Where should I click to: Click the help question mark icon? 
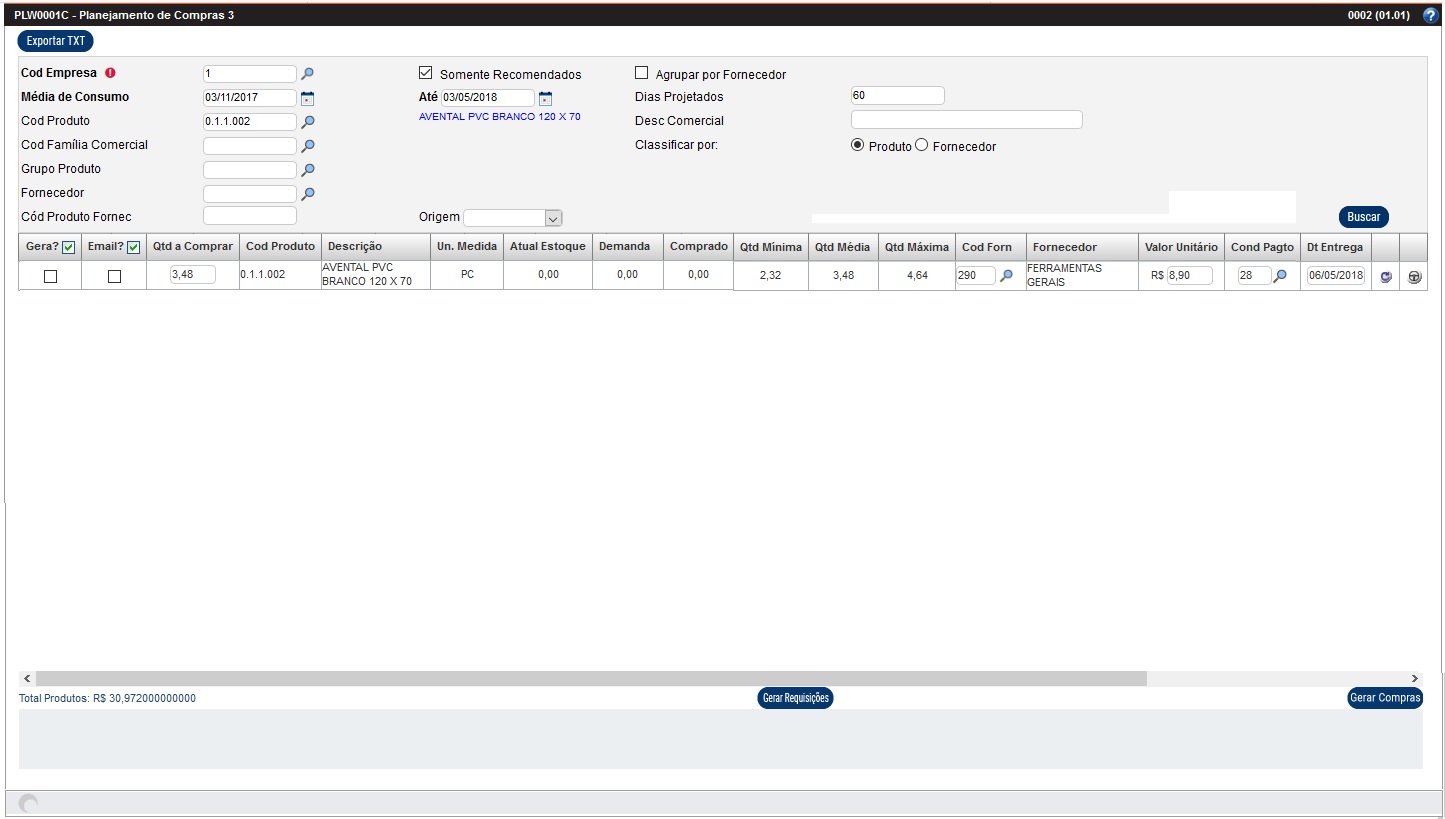pyautogui.click(x=1430, y=15)
